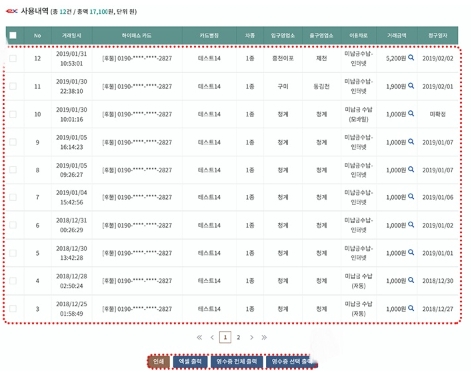Image resolution: width=471 pixels, height=373 pixels.
Task: Click the 5,200원 amount cell
Action: (x=396, y=58)
